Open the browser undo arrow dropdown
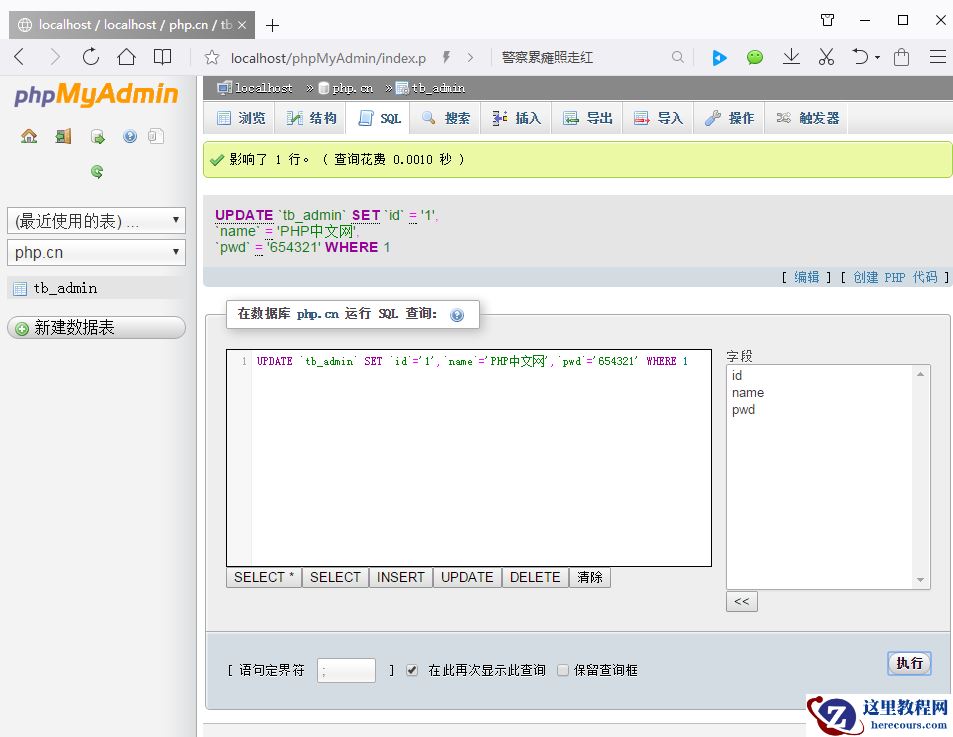Image resolution: width=953 pixels, height=737 pixels. [878, 57]
